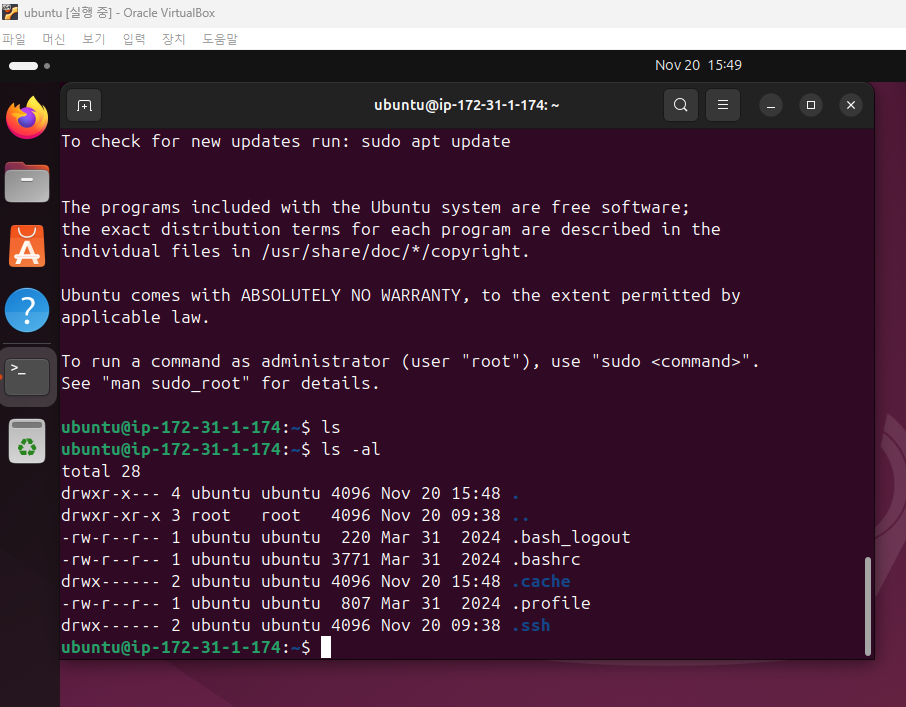Viewport: 906px width, 707px height.
Task: Open the Ubuntu App Center icon
Action: 27,246
